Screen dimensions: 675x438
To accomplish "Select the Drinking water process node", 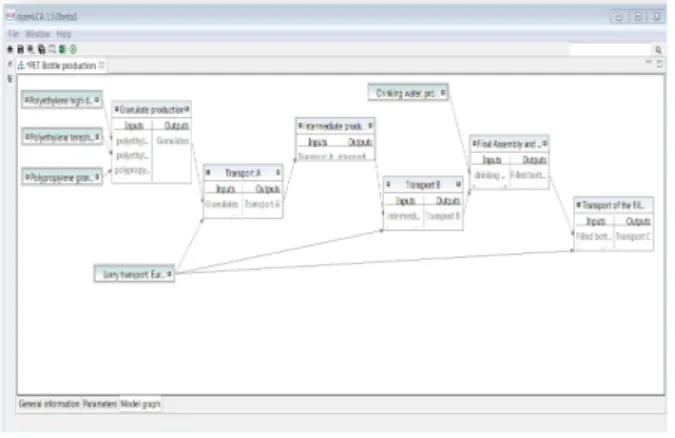I will [408, 93].
